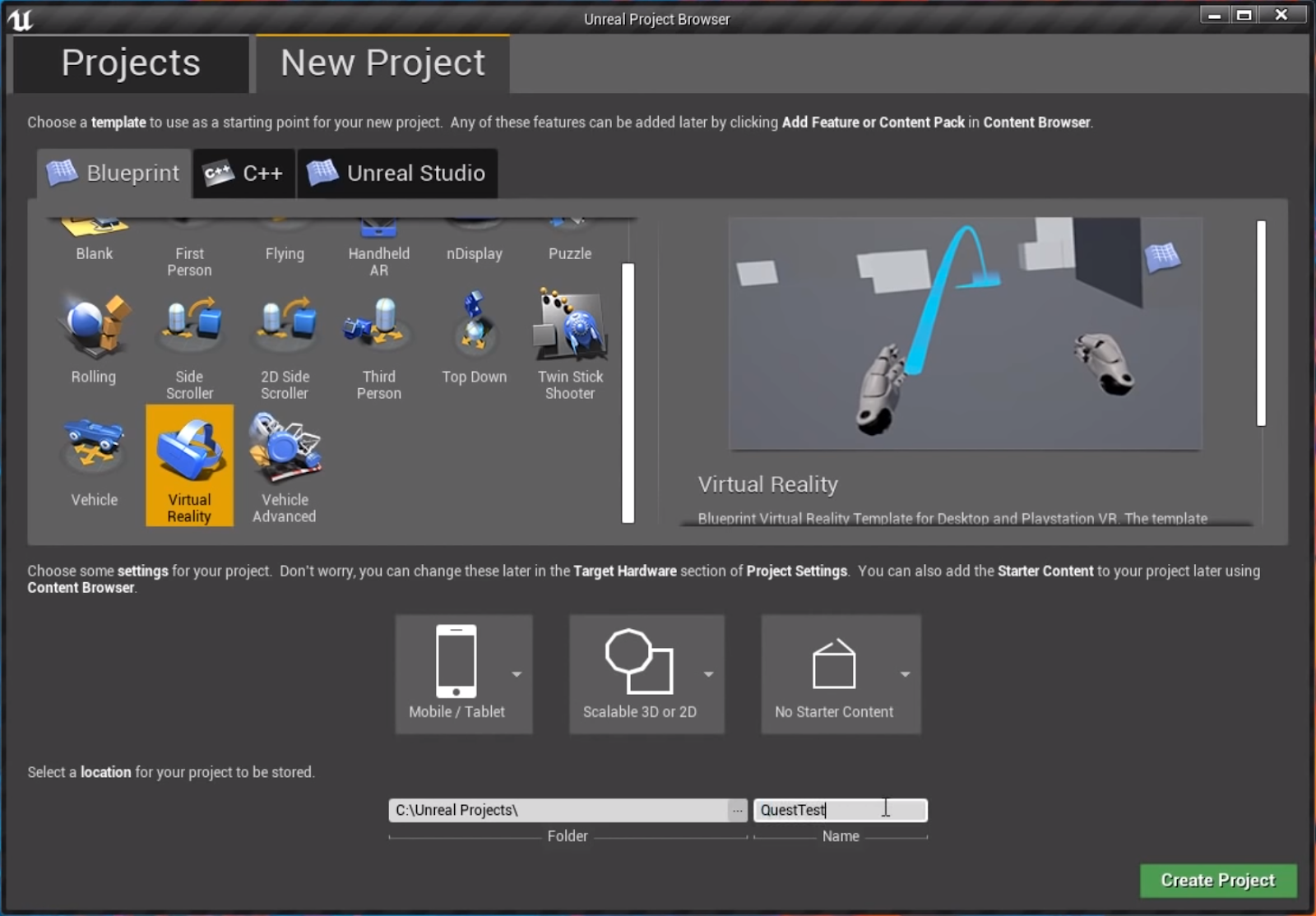
Task: Select the Blueprint template tab
Action: (x=114, y=173)
